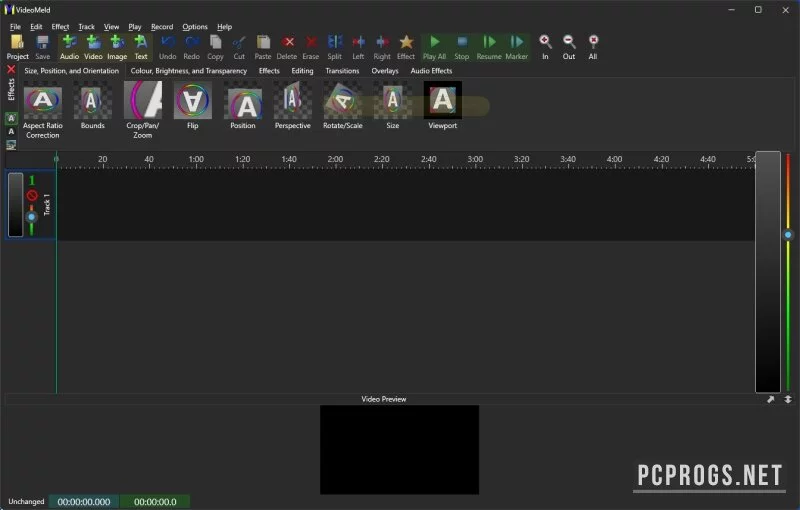Zoom In on the timeline
This screenshot has width=800, height=510.
545,47
